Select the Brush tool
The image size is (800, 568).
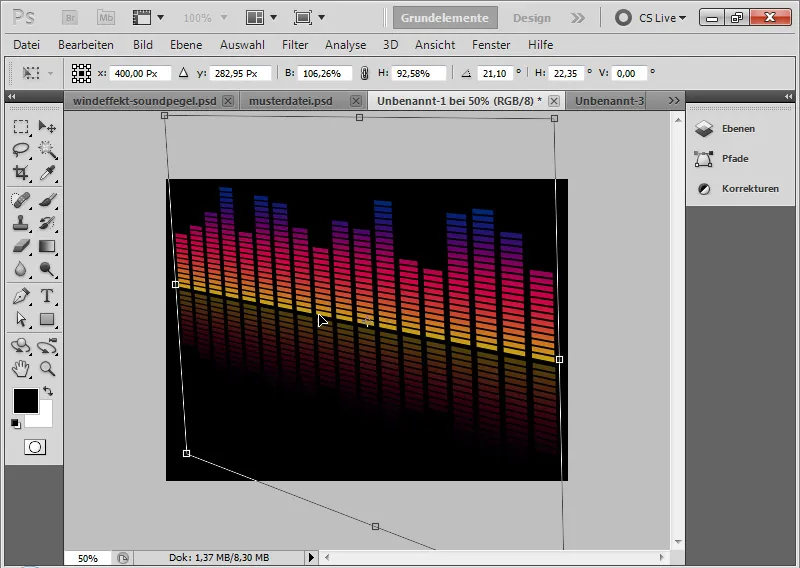47,200
